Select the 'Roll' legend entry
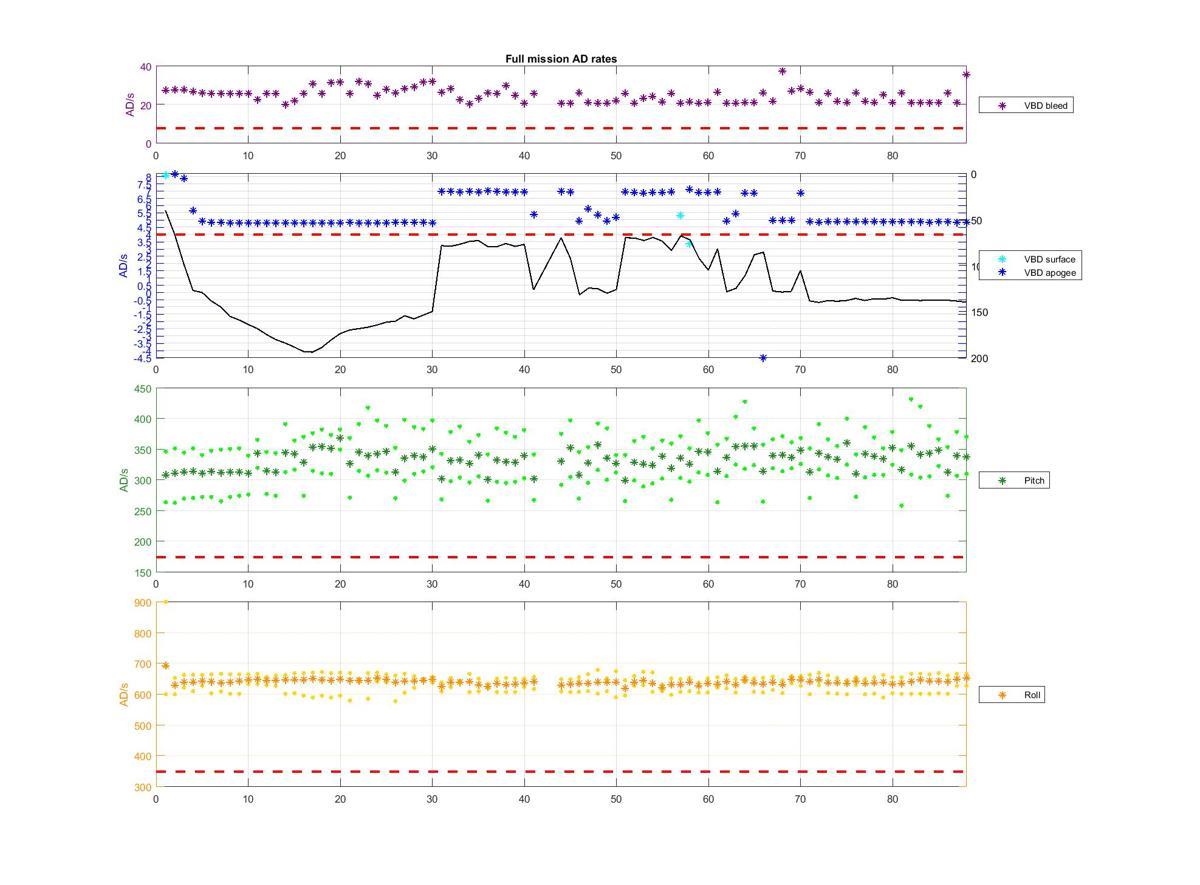Image resolution: width=1200 pixels, height=885 pixels. click(x=1013, y=694)
